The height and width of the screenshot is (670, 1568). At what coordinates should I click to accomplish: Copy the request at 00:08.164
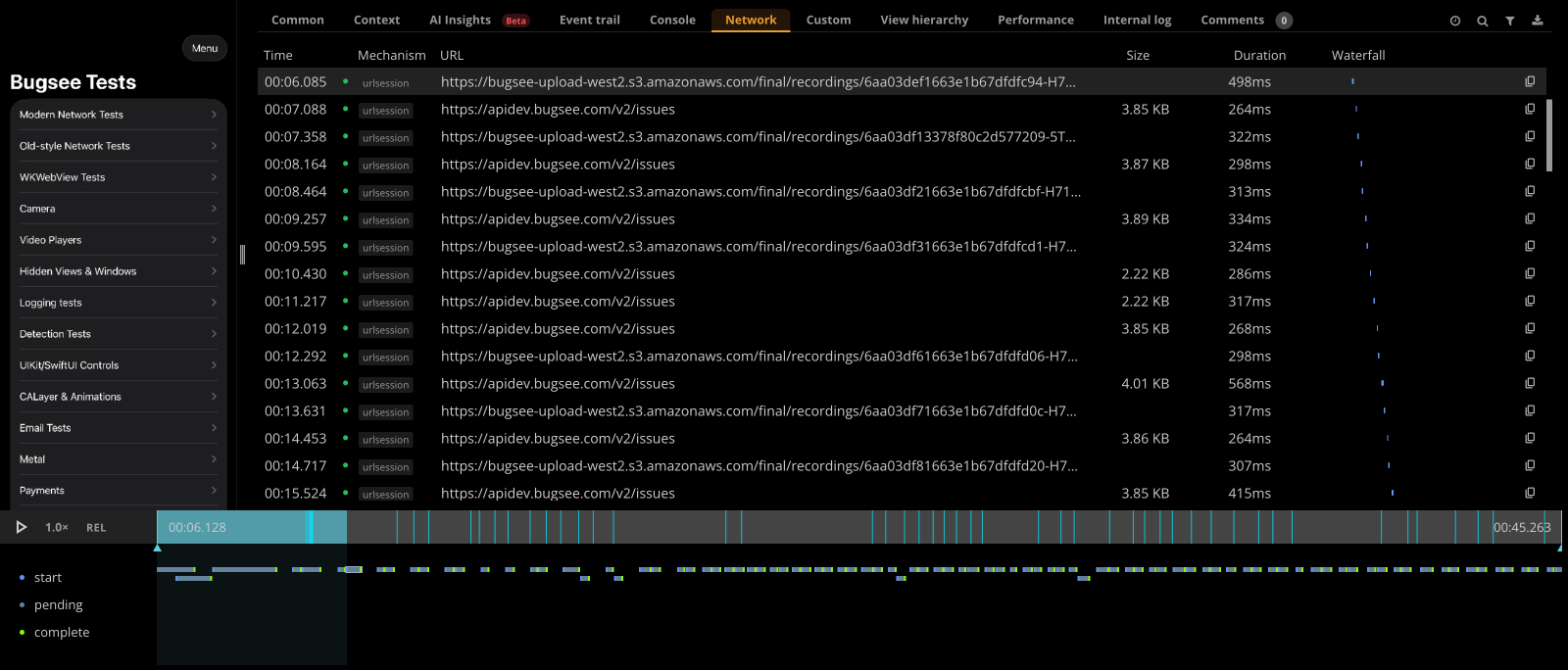(1530, 164)
